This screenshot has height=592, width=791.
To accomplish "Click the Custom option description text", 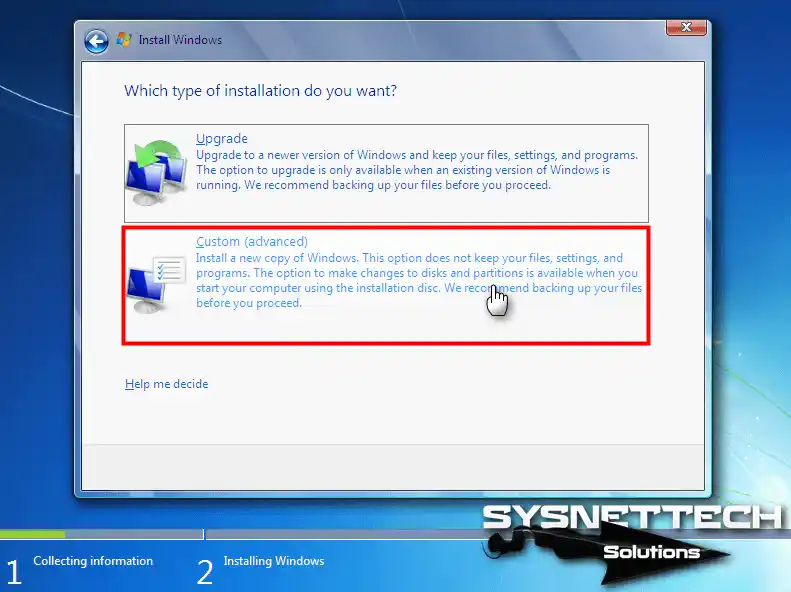I will pyautogui.click(x=418, y=280).
